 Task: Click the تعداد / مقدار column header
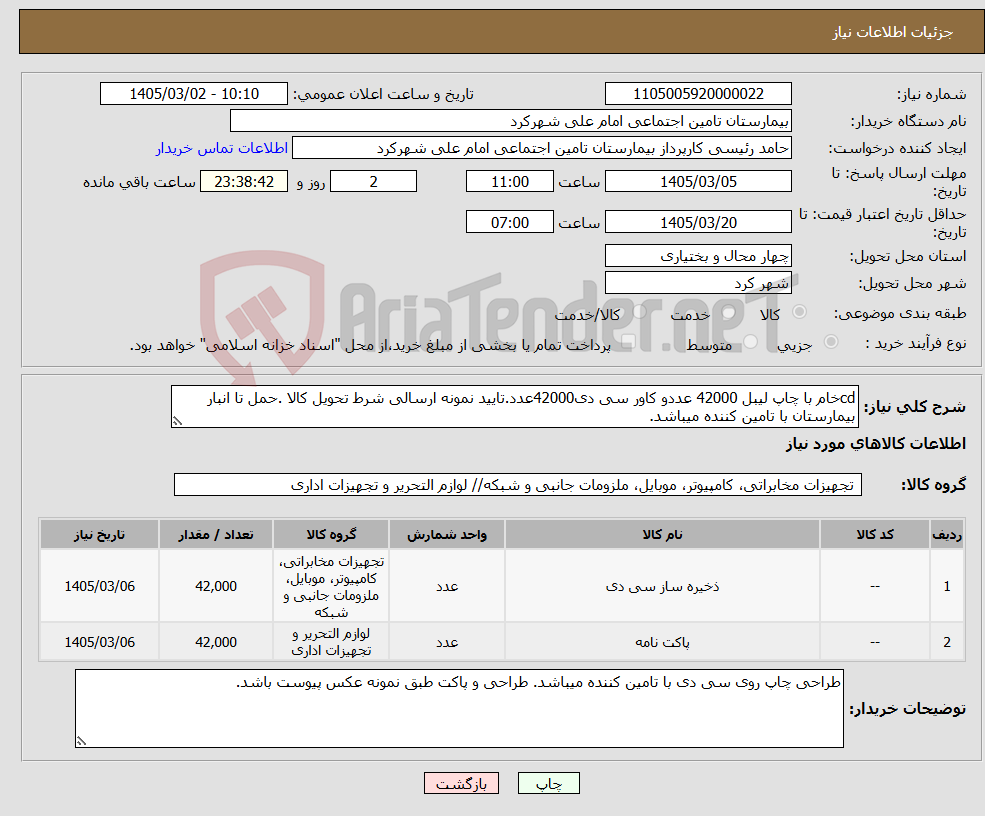click(x=215, y=535)
